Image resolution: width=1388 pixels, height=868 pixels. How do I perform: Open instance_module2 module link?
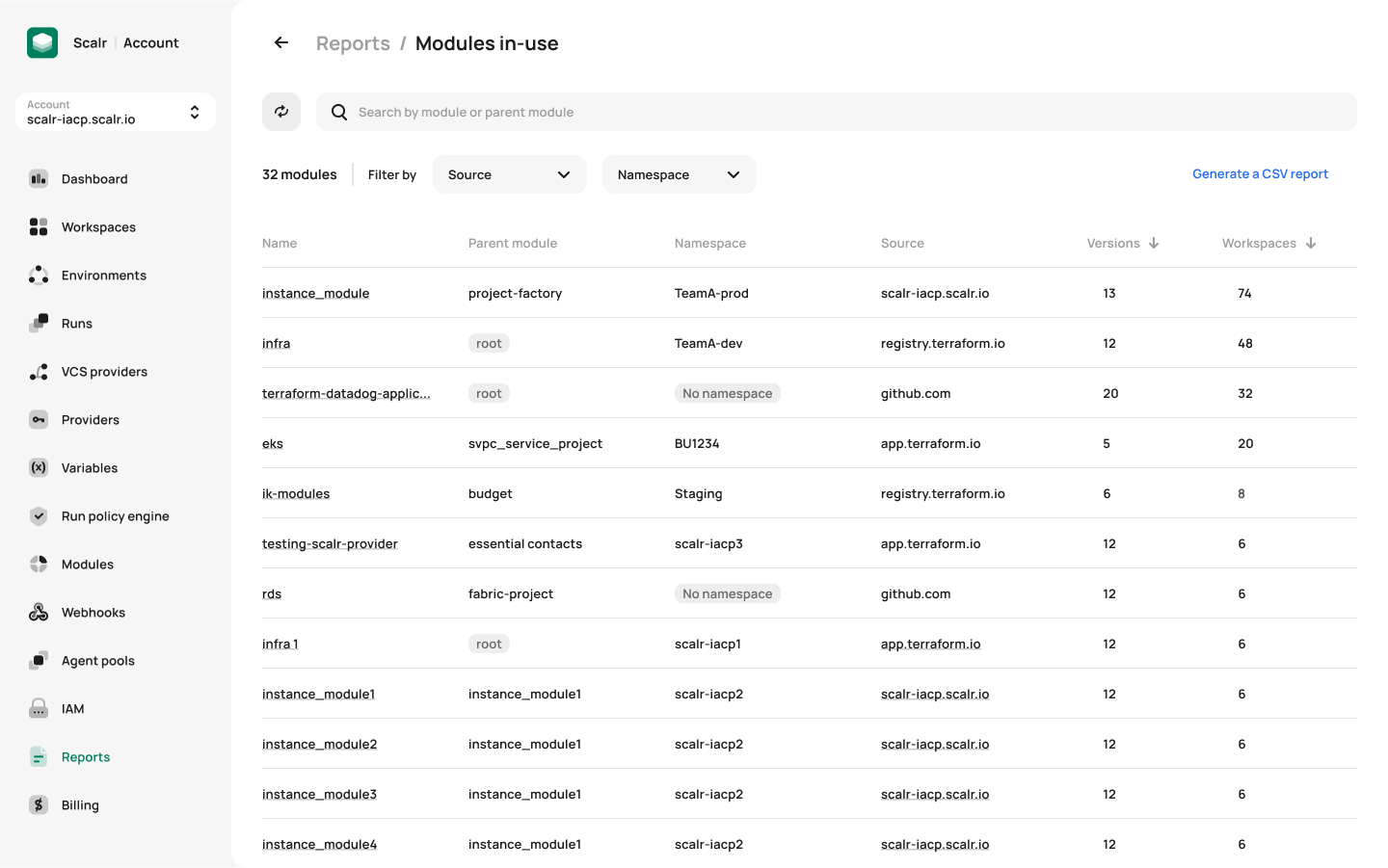[320, 744]
